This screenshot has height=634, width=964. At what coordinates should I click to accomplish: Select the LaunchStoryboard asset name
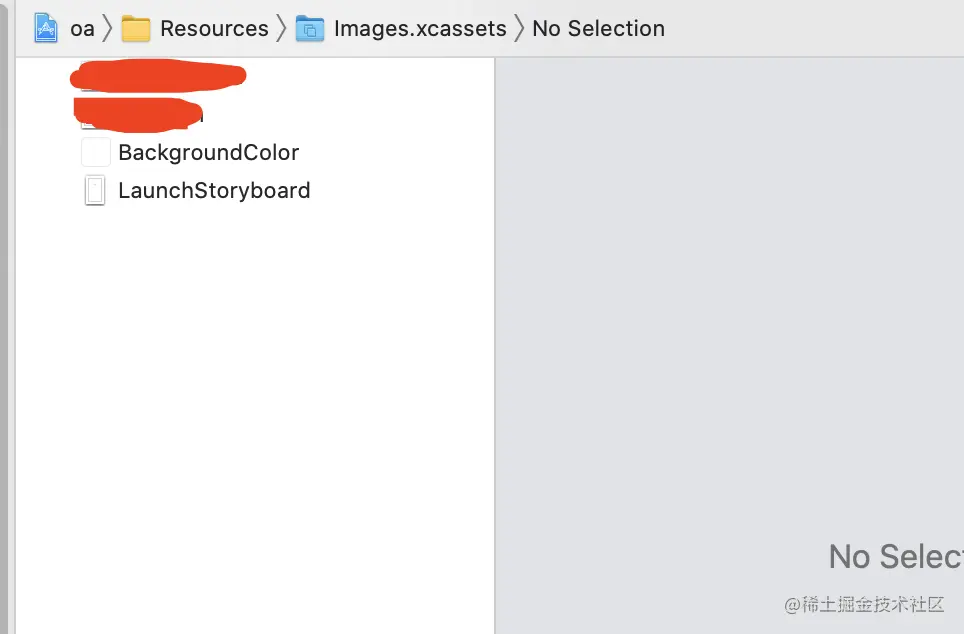coord(214,190)
